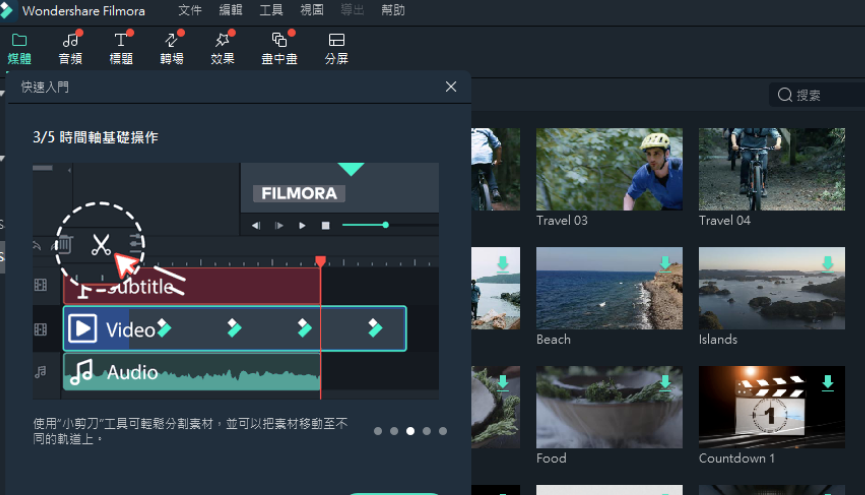Click the play button in tutorial preview
Viewport: 865px width, 495px height.
(302, 226)
